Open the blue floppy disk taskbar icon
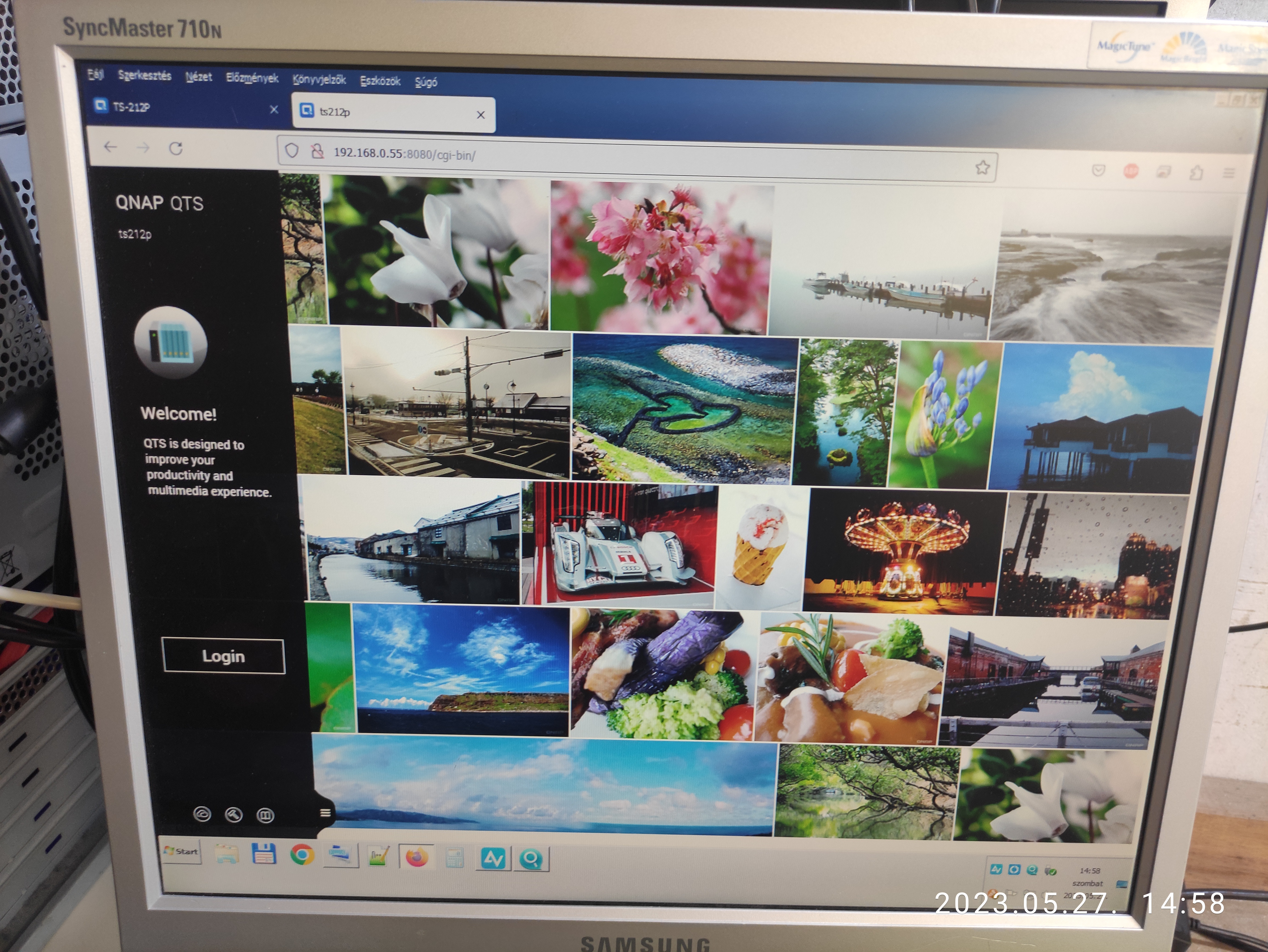Image resolution: width=1268 pixels, height=952 pixels. [264, 854]
